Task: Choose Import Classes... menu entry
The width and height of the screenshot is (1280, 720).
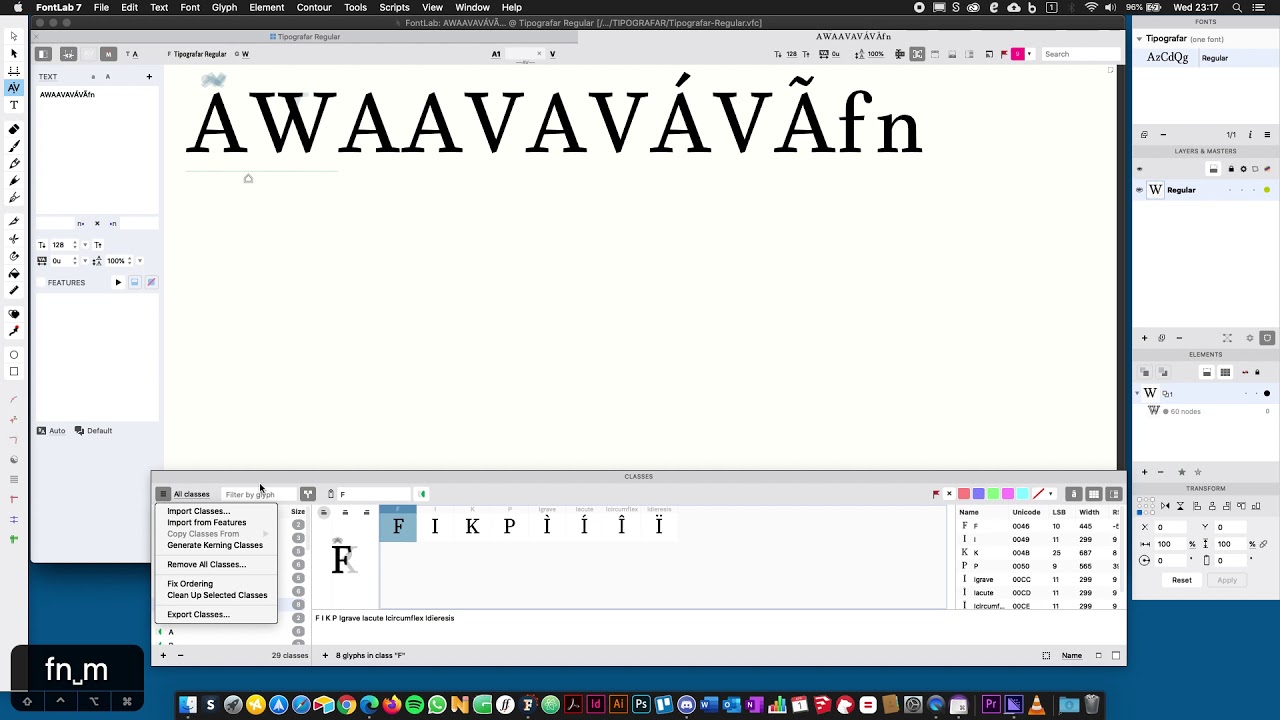Action: (x=198, y=511)
